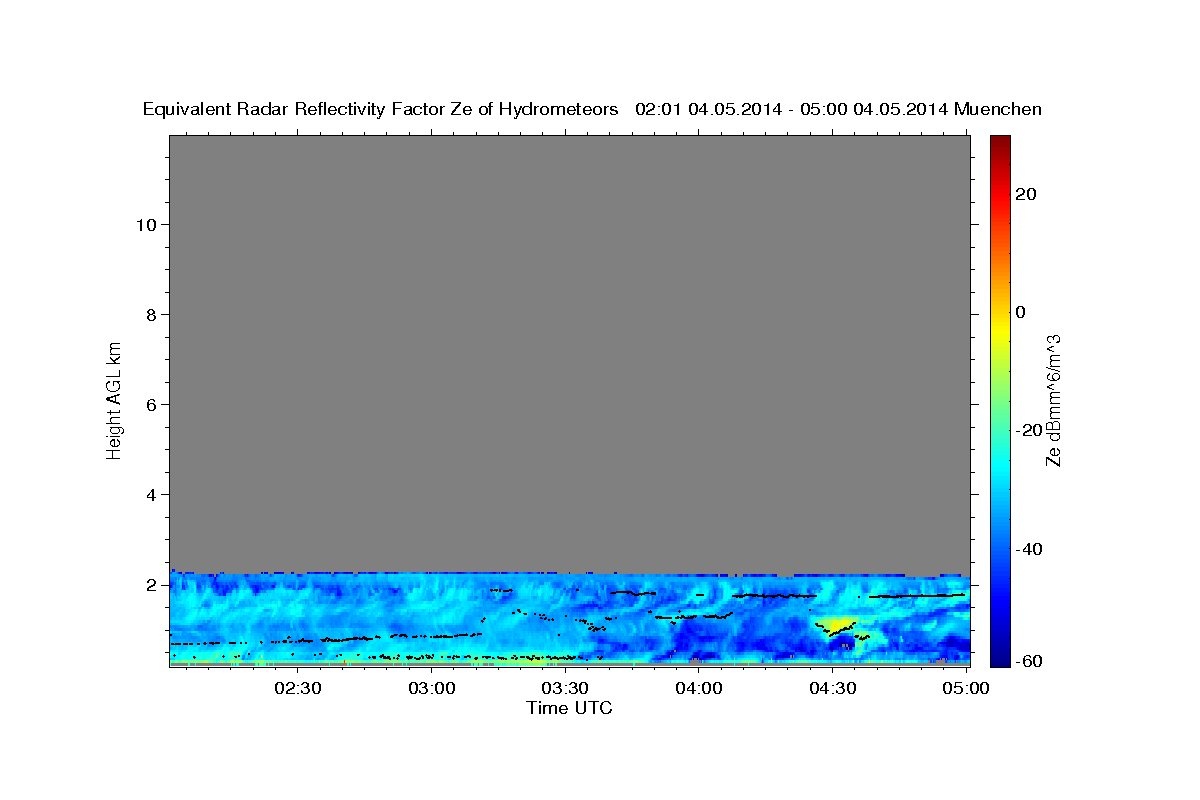
Task: Click the colorbar tick value '0'
Action: tap(1020, 312)
